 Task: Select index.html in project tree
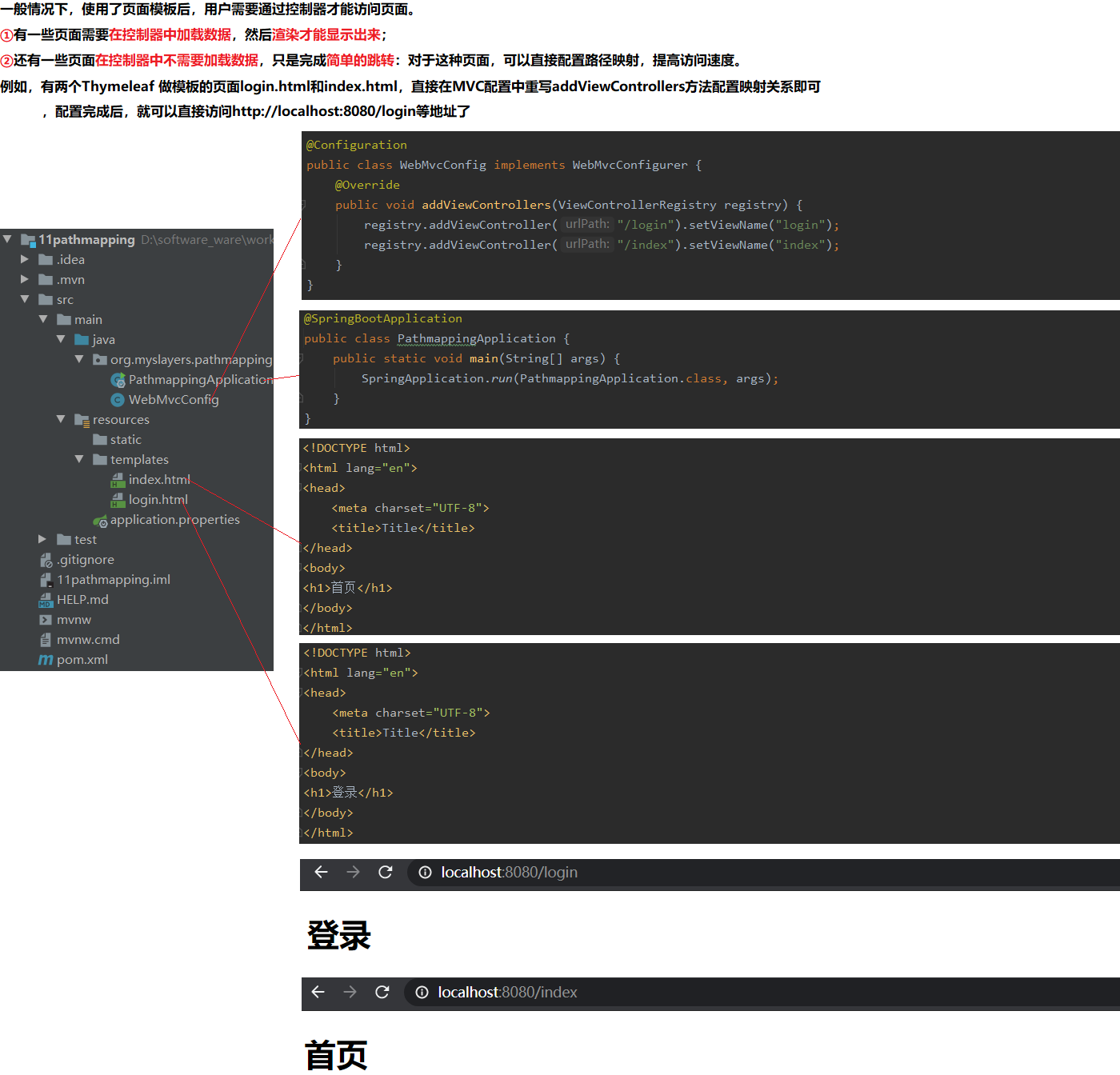(x=159, y=480)
